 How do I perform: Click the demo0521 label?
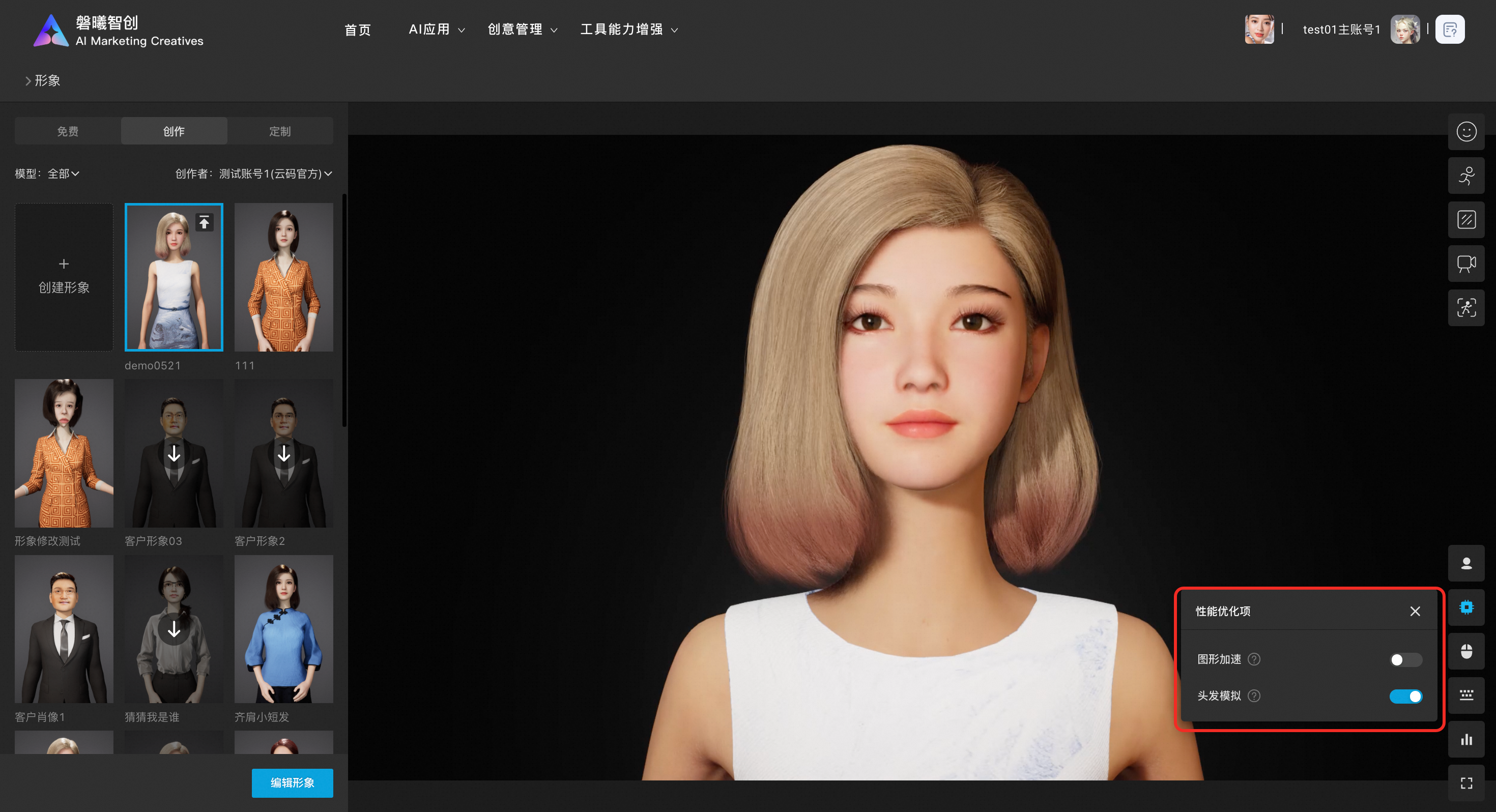pos(153,366)
